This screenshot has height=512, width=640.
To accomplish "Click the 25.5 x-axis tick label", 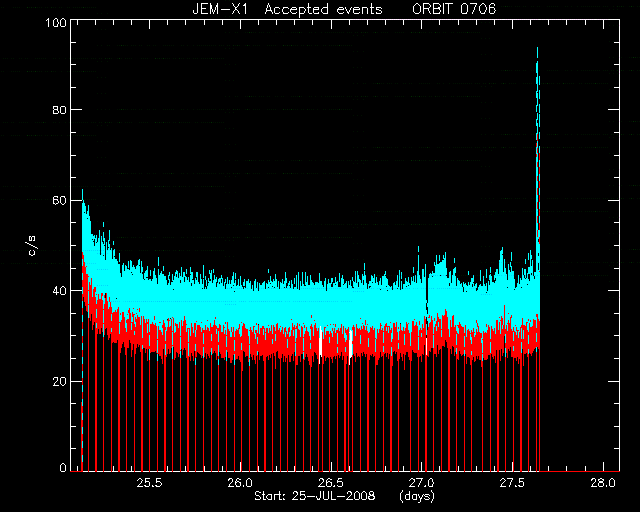I will click(149, 483).
